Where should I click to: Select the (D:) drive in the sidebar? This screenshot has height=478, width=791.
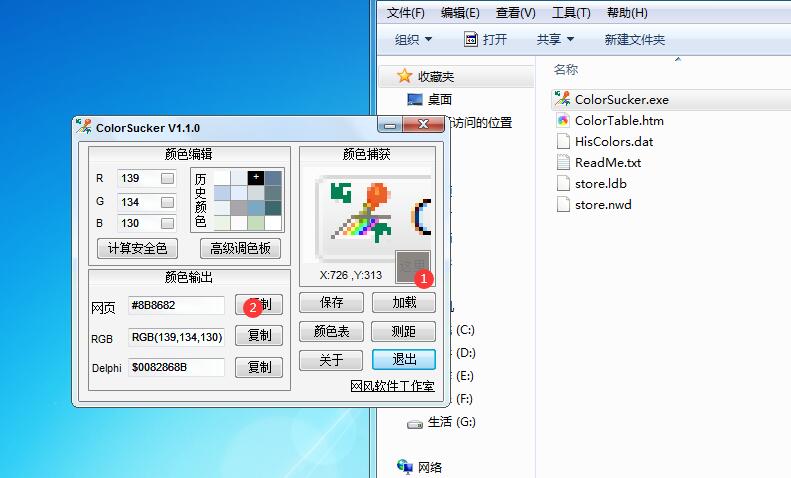[x=466, y=353]
